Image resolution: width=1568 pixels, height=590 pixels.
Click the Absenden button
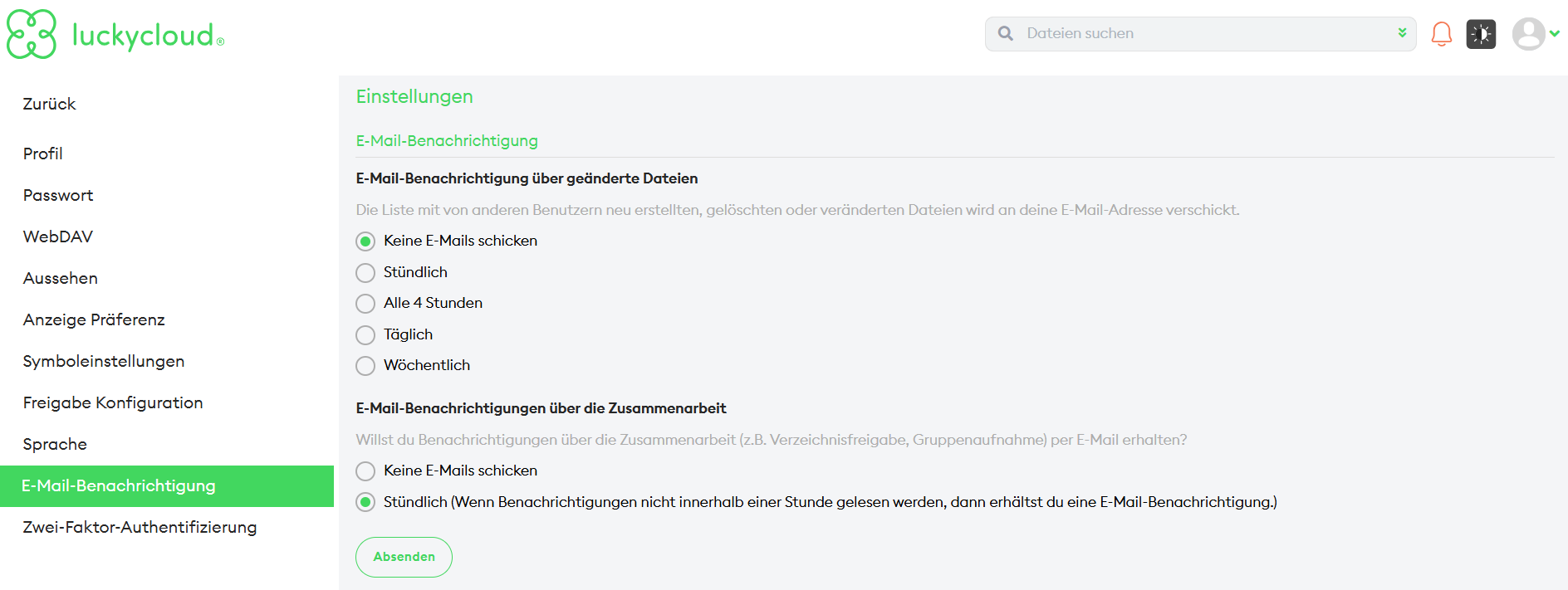point(404,557)
